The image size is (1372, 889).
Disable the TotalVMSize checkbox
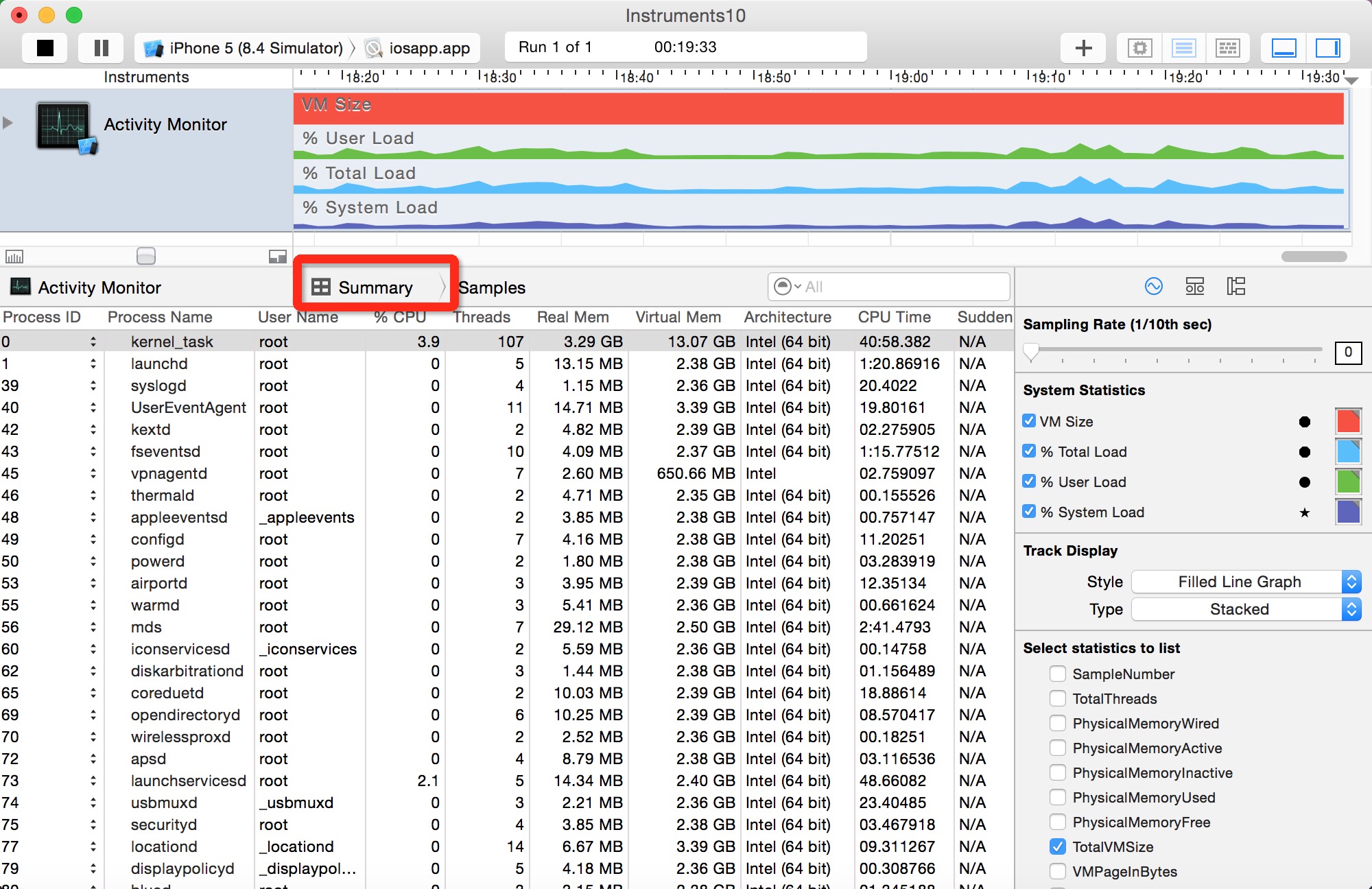[1058, 846]
